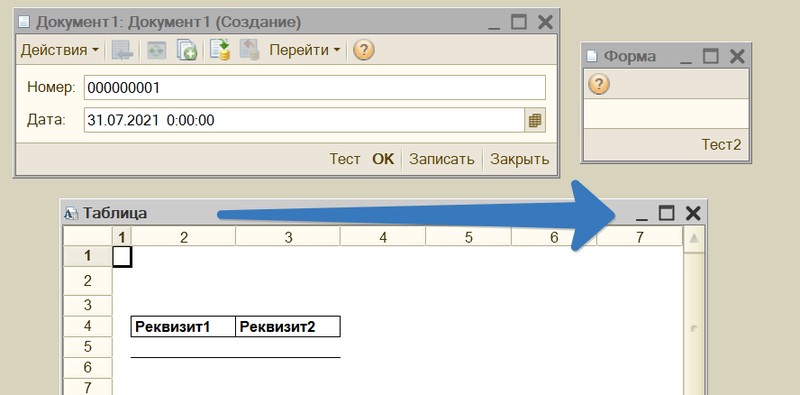This screenshot has height=395, width=800.
Task: Select row header 3 in Таблица
Action: 87,305
